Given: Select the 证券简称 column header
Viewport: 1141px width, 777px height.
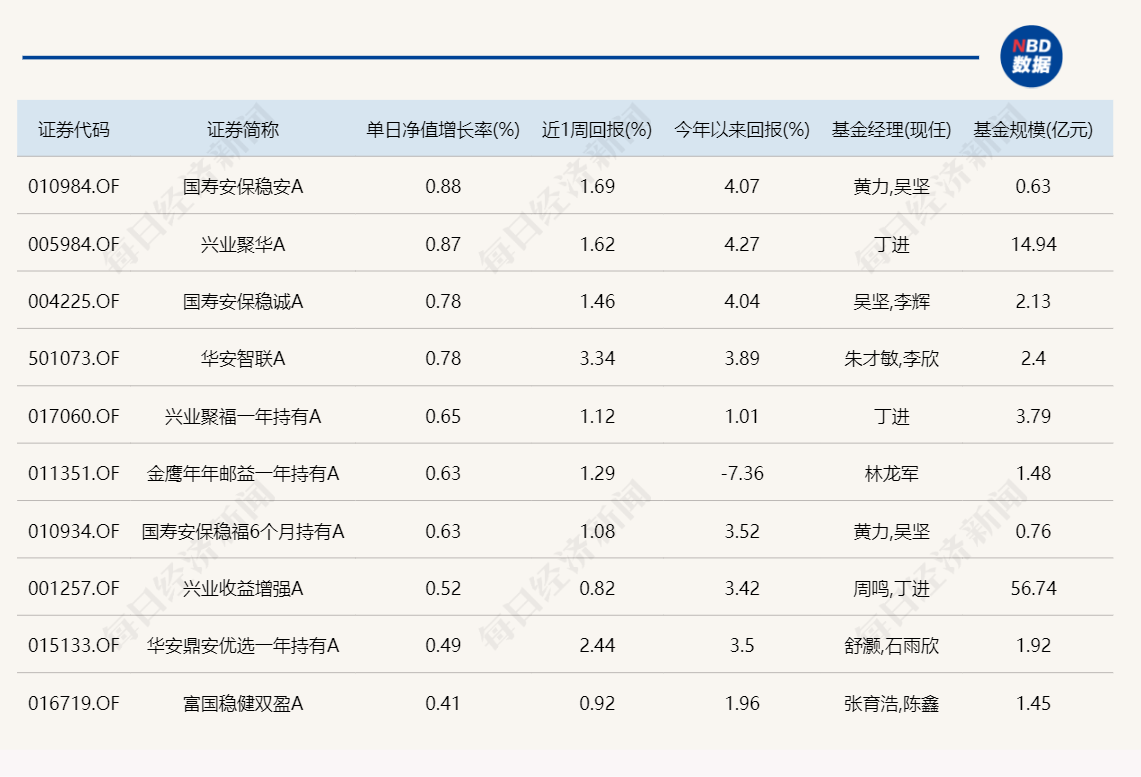Looking at the screenshot, I should (243, 130).
